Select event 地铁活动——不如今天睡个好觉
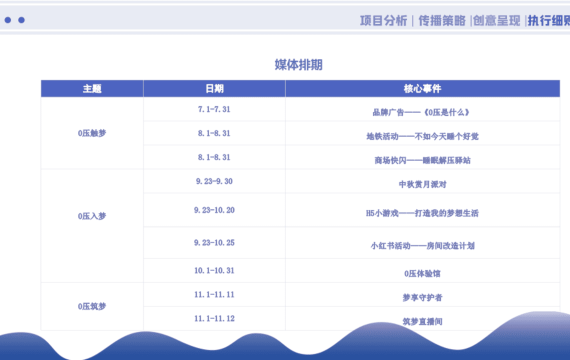570x360 pixels. click(422, 136)
